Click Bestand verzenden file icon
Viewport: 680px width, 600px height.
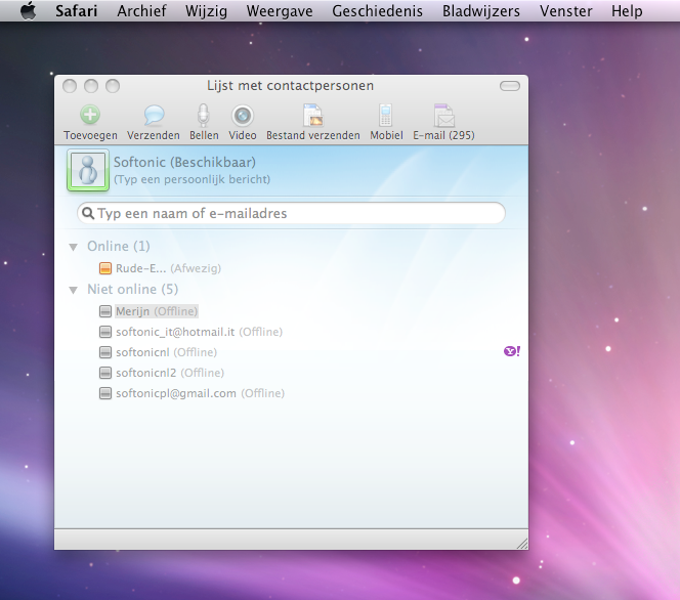click(313, 115)
